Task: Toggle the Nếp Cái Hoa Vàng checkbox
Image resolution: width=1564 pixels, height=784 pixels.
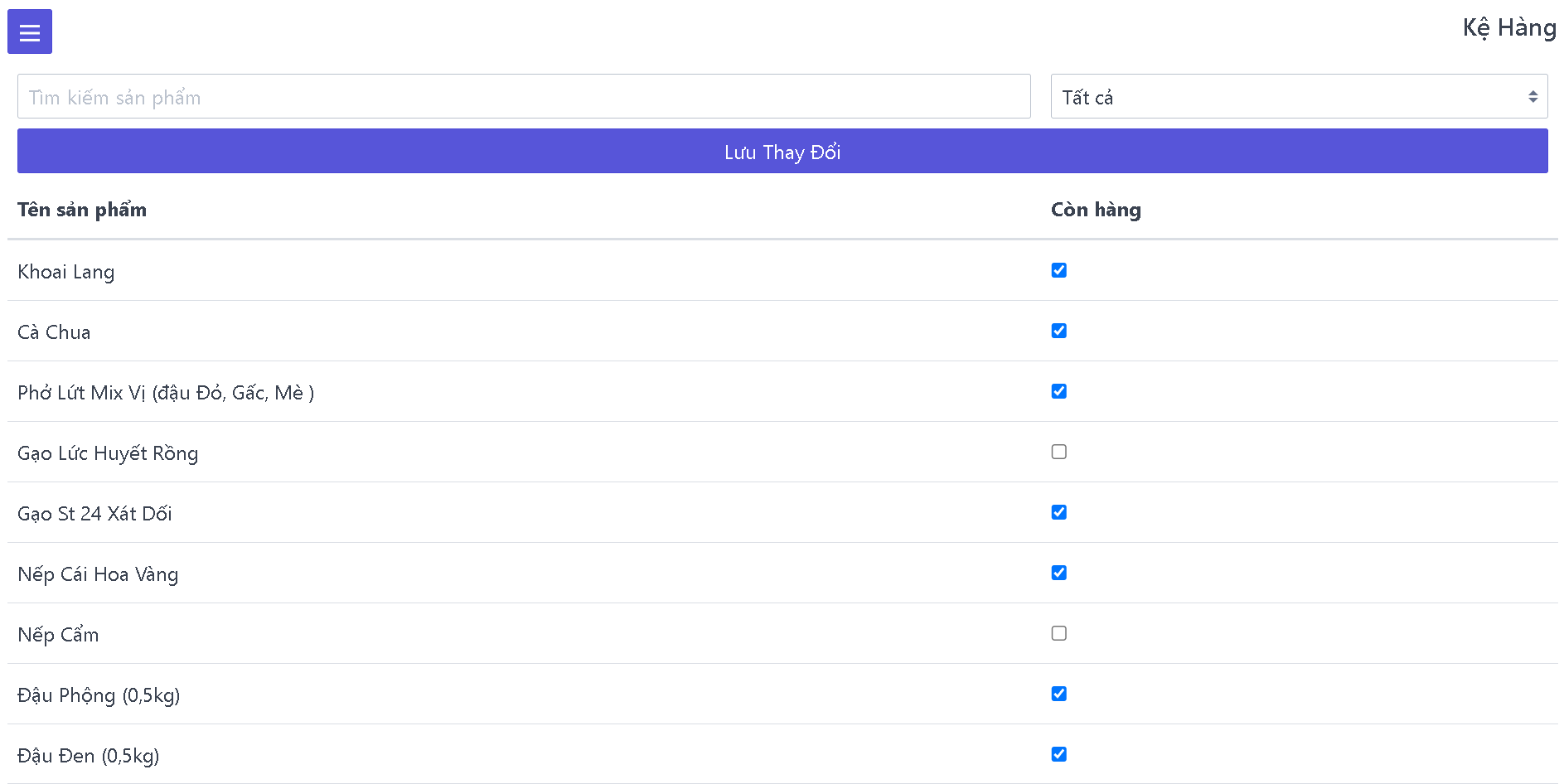Action: (1059, 573)
